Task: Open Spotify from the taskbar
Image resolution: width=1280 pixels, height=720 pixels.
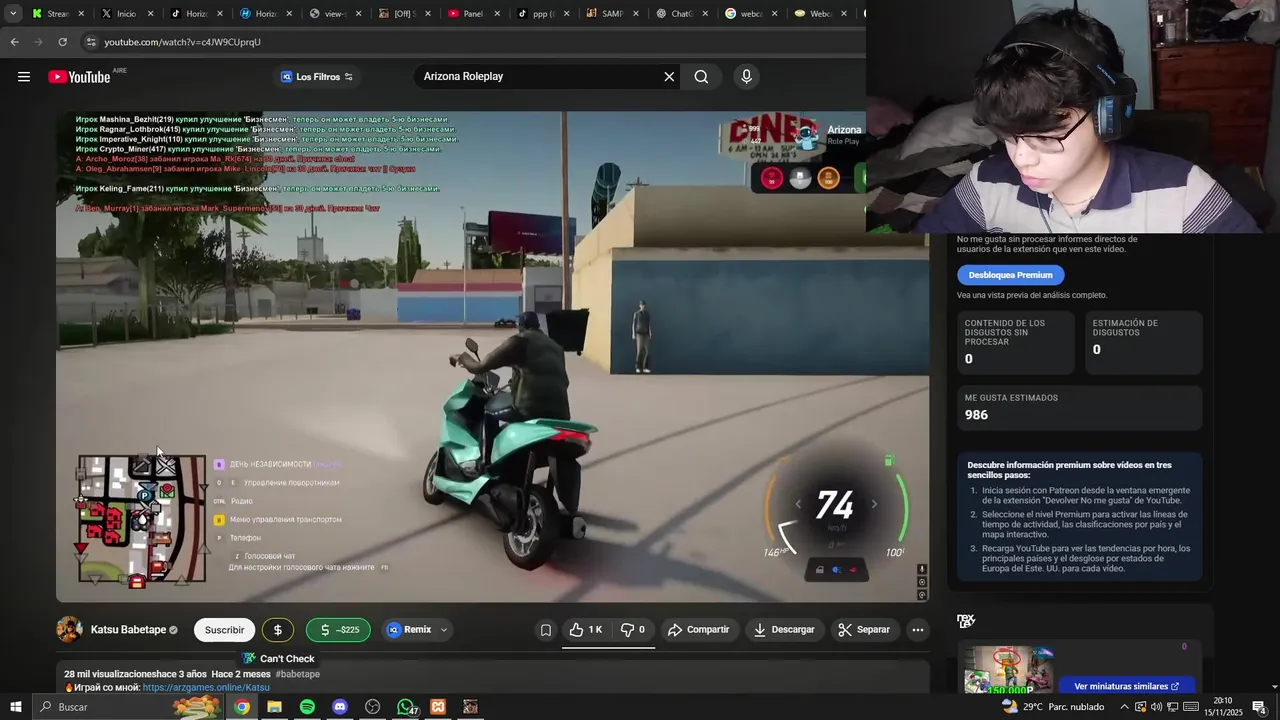Action: [x=307, y=707]
